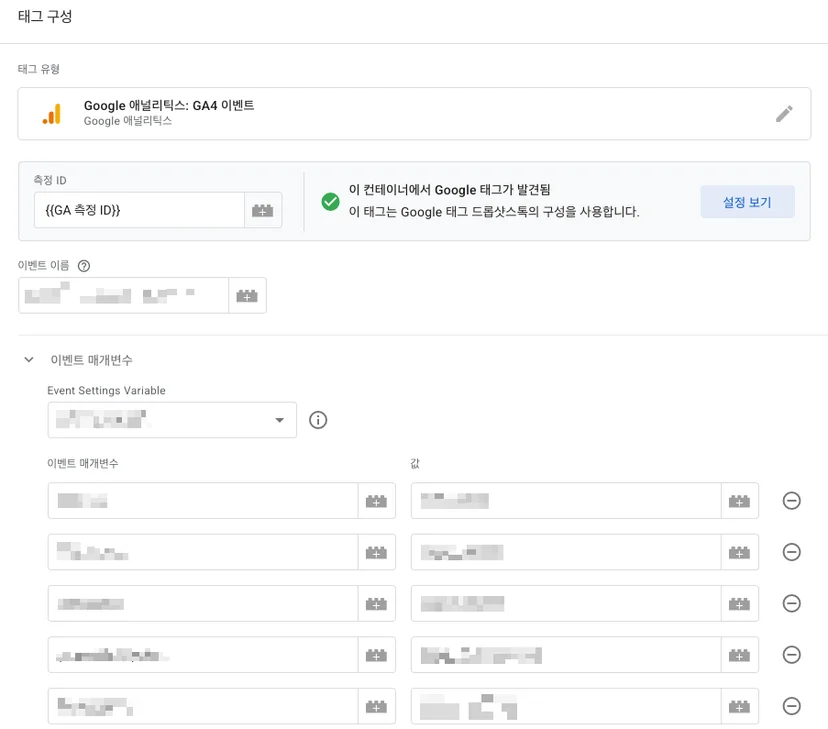The height and width of the screenshot is (729, 828).
Task: Insert variable in fifth parameter name field
Action: (x=377, y=706)
